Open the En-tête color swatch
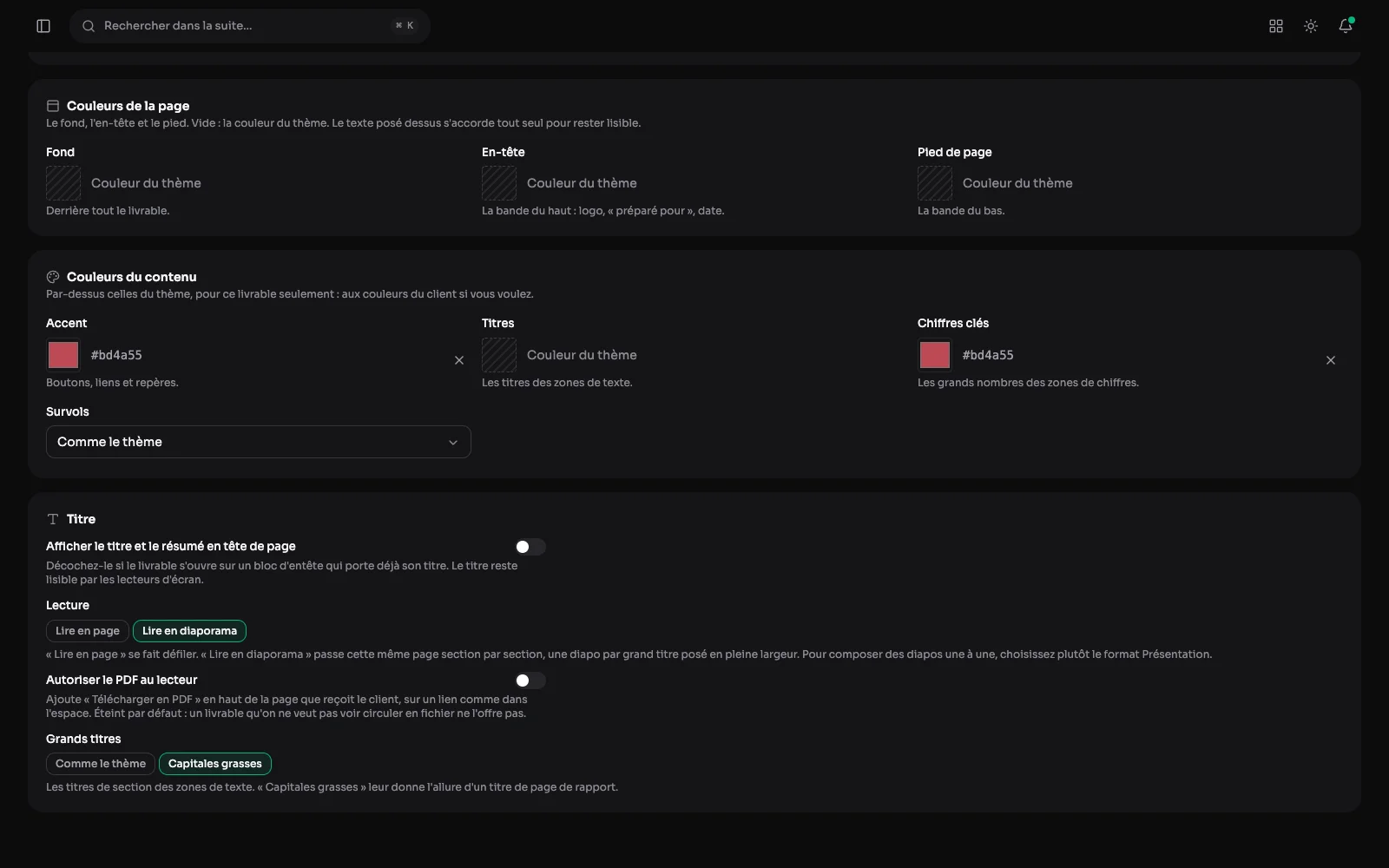 coord(499,183)
